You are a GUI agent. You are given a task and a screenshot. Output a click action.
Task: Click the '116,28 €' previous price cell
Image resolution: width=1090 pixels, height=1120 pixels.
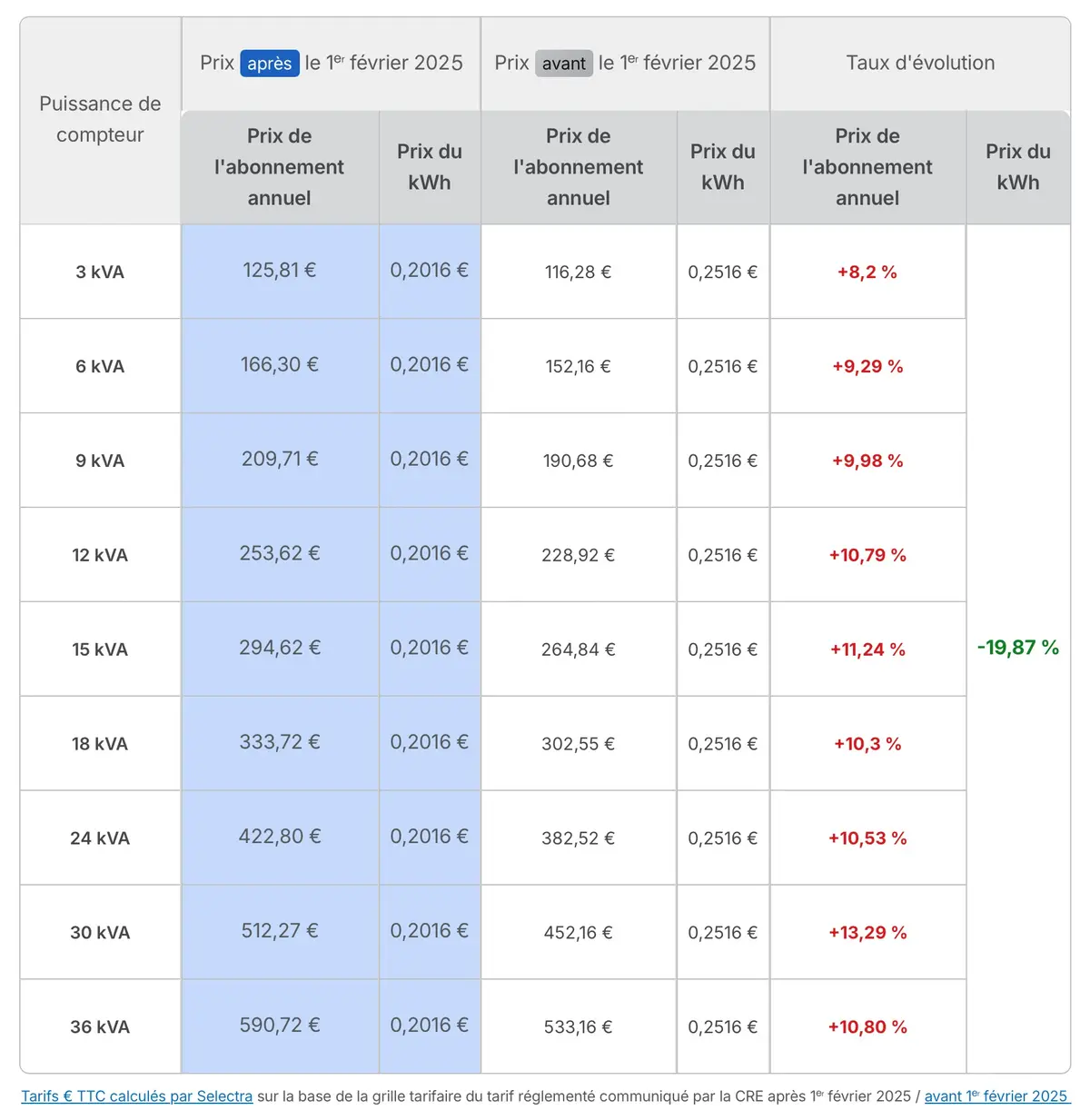tap(579, 272)
